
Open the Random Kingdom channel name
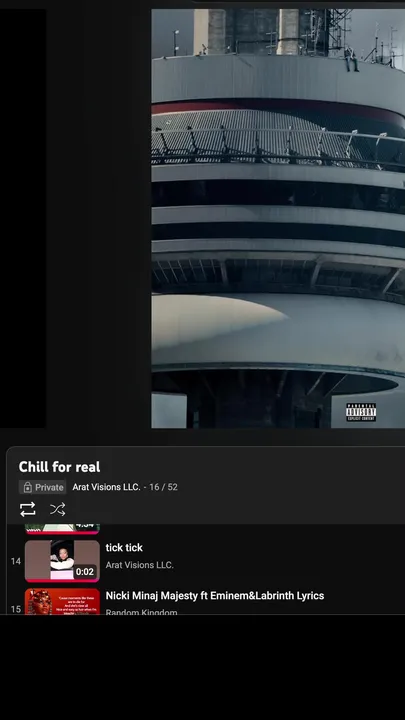[x=141, y=612]
